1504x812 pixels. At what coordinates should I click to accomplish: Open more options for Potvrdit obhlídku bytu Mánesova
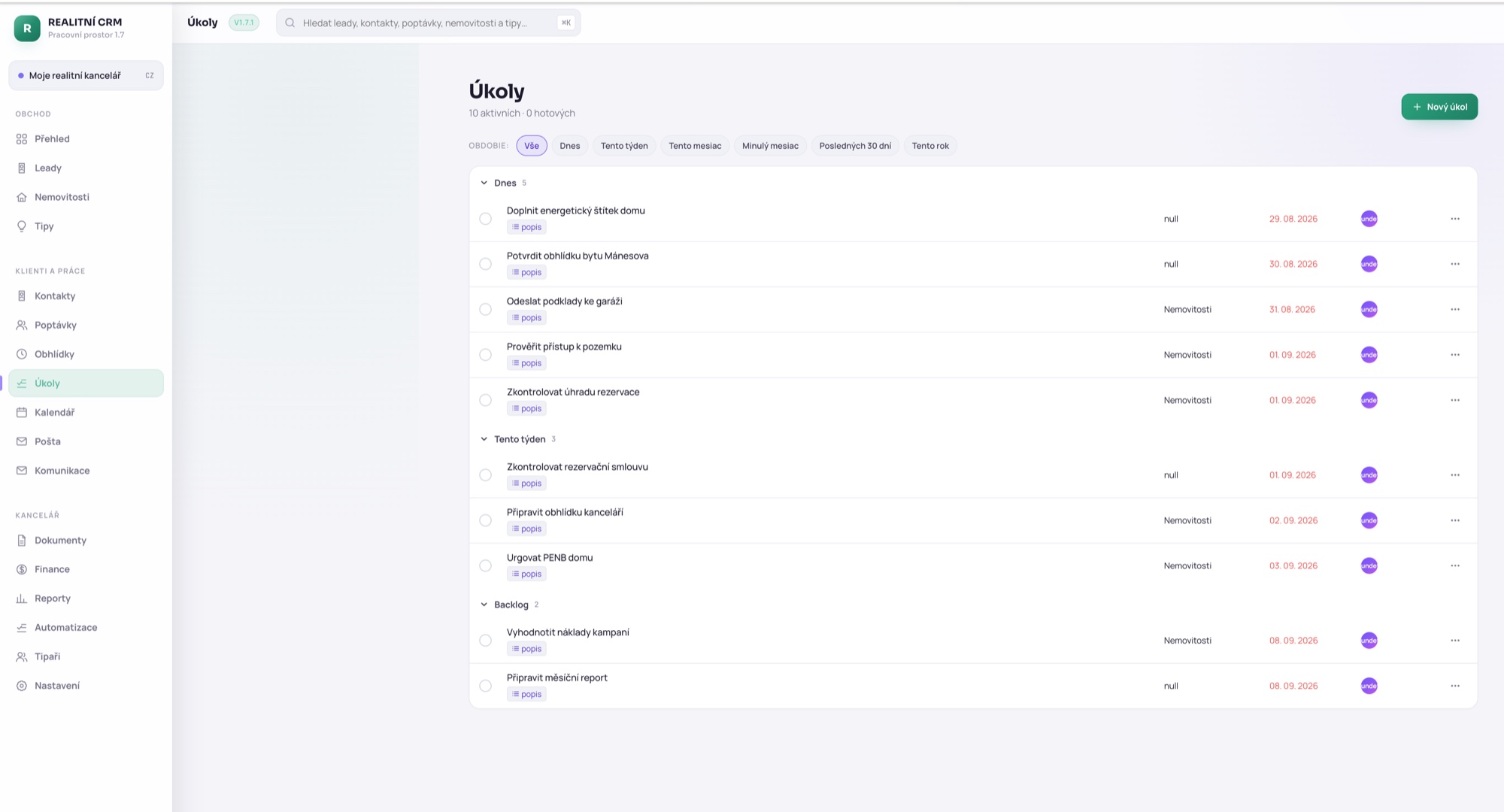[1455, 264]
